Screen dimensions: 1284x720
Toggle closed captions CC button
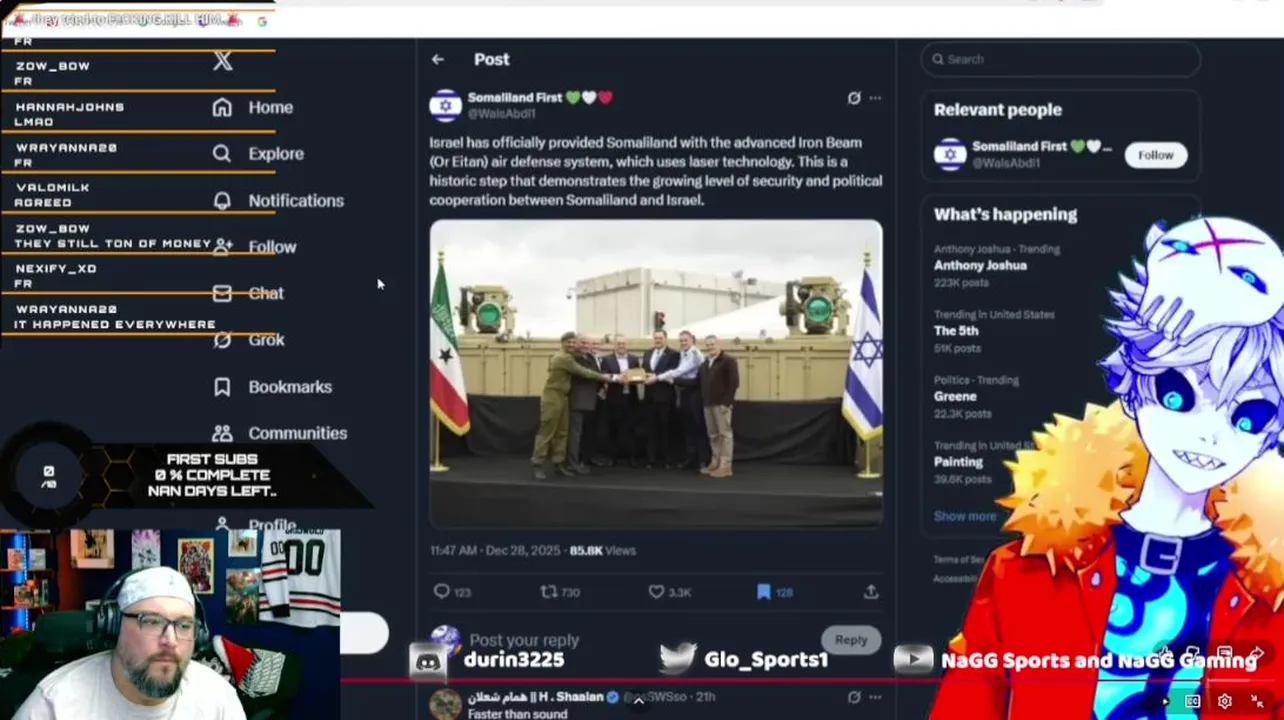(1193, 702)
